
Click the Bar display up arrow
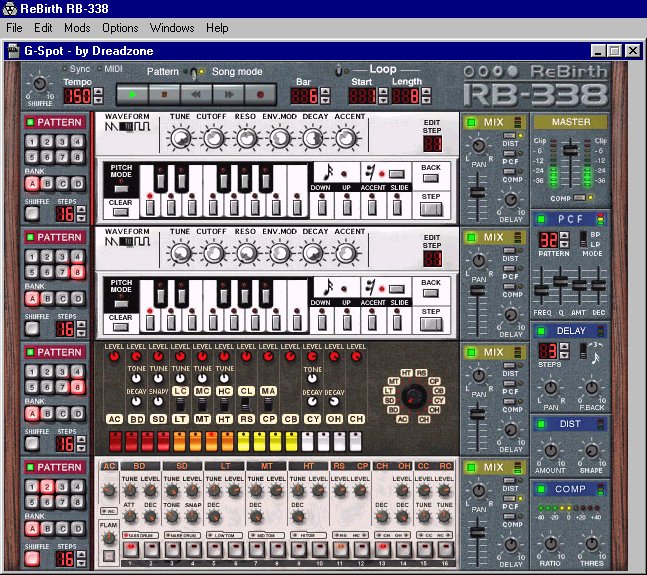click(x=324, y=90)
